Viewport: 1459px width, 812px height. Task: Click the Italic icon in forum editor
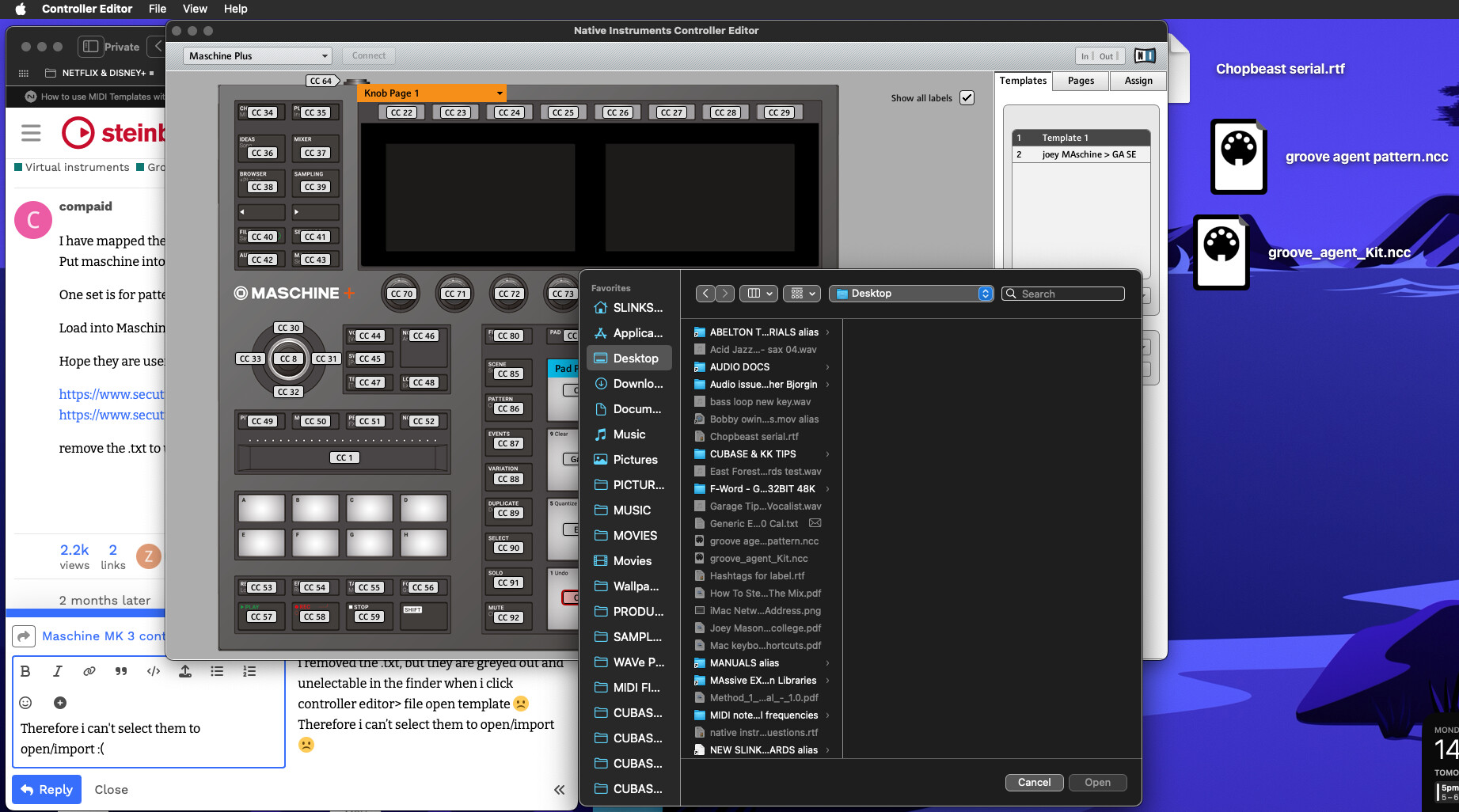[57, 671]
